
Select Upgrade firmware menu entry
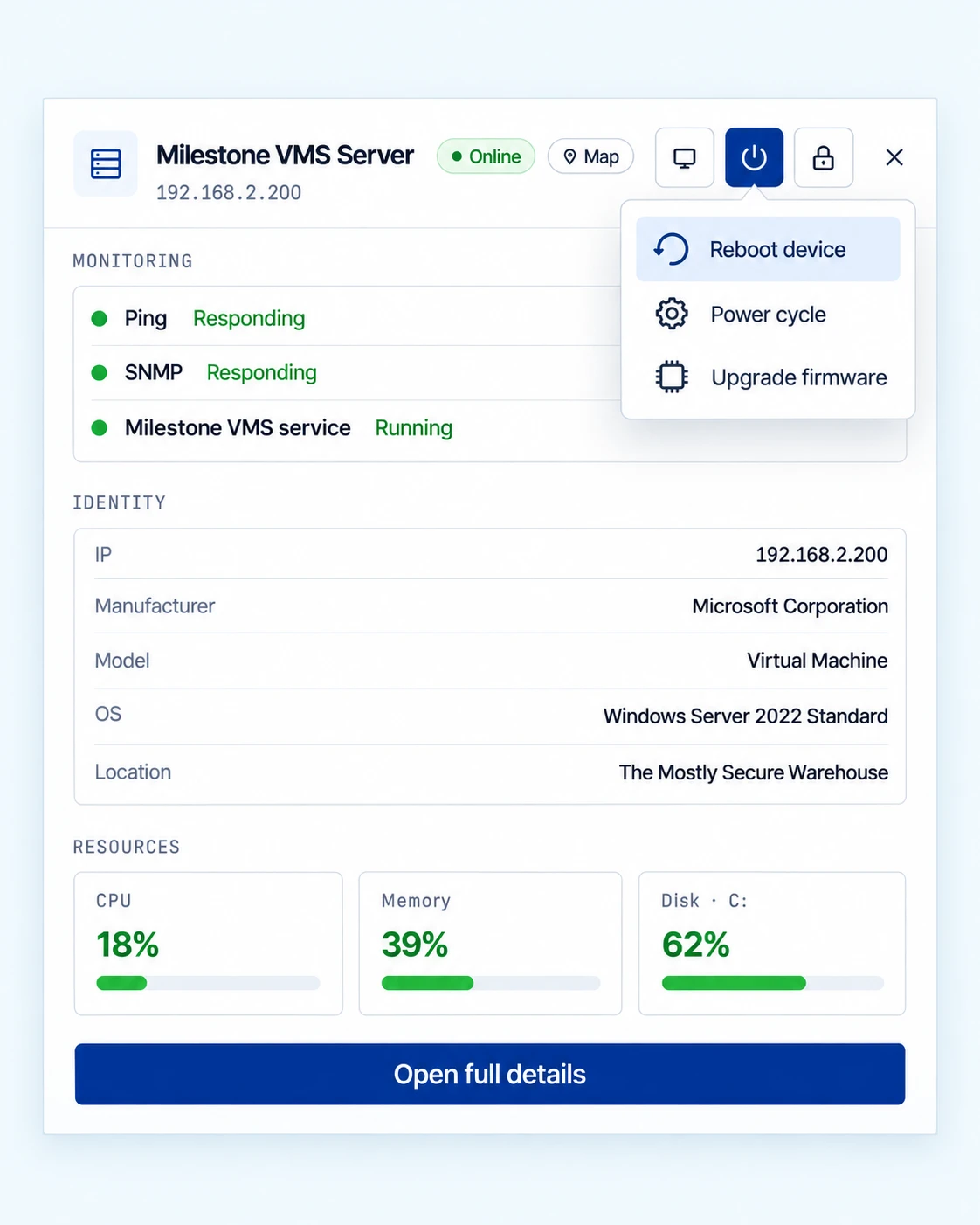coord(768,377)
